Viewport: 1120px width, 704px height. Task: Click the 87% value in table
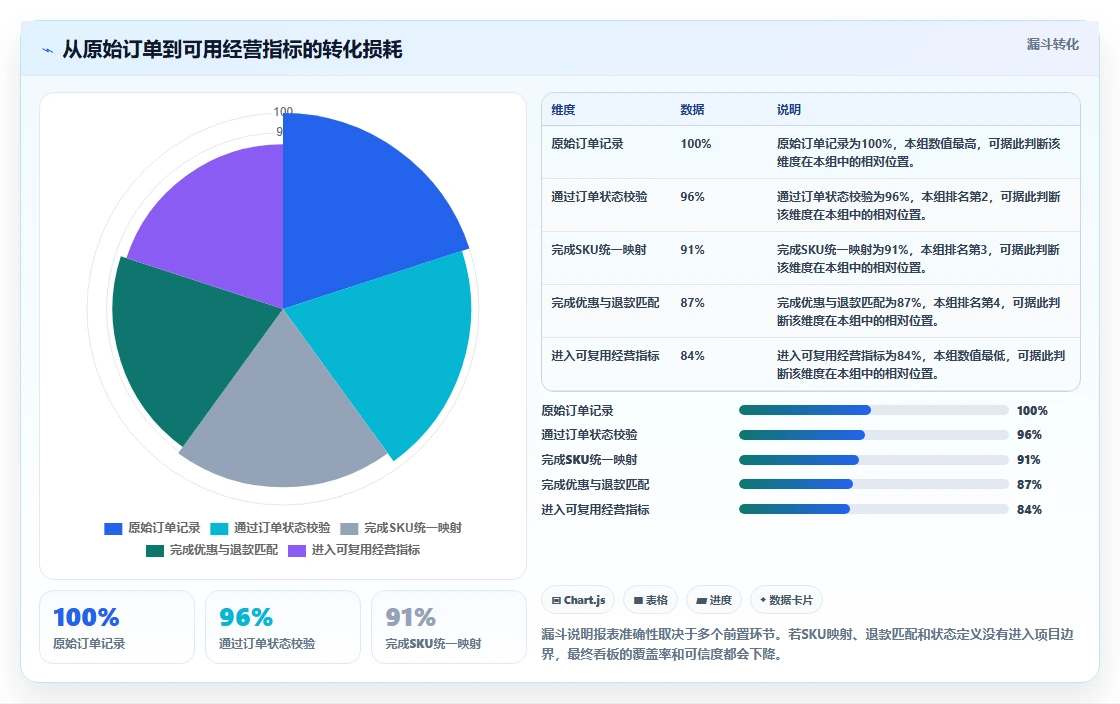pos(692,303)
